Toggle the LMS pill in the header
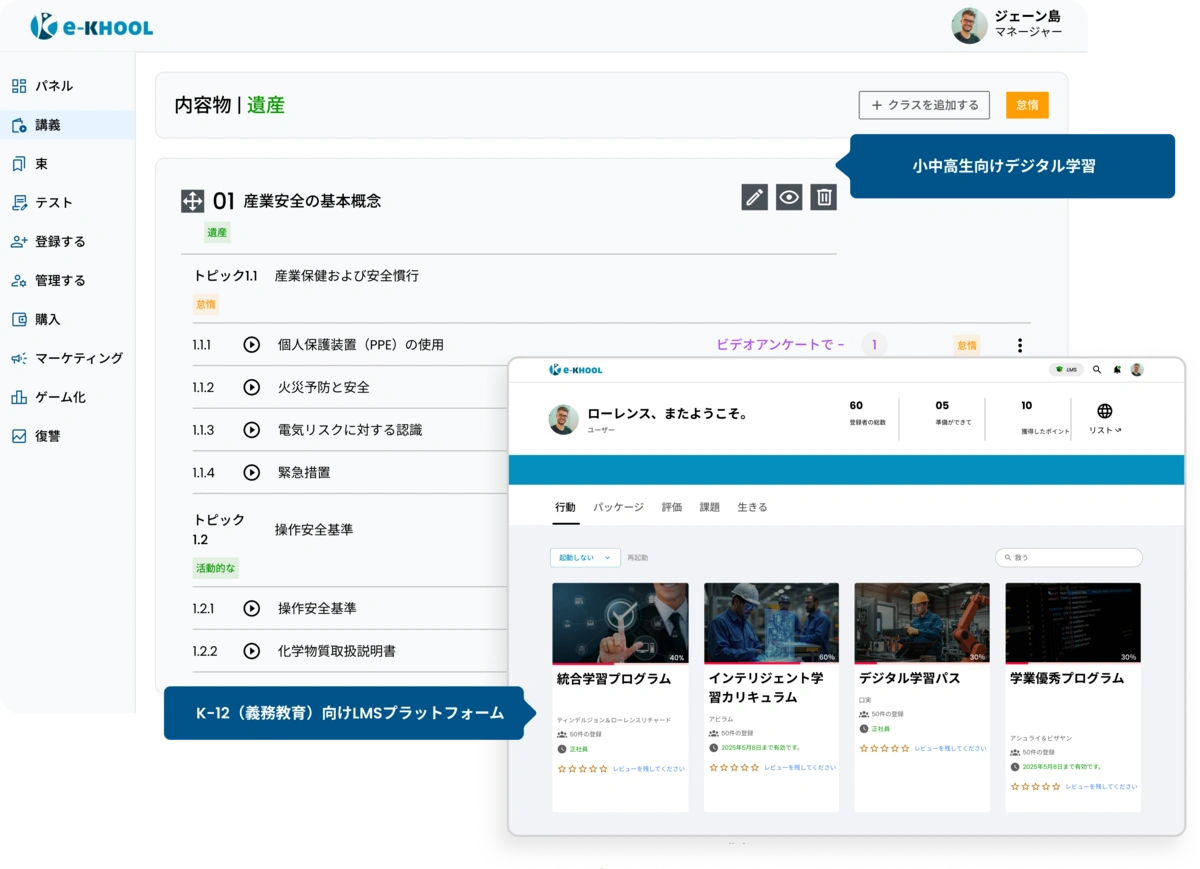This screenshot has width=1200, height=869. pyautogui.click(x=1063, y=369)
